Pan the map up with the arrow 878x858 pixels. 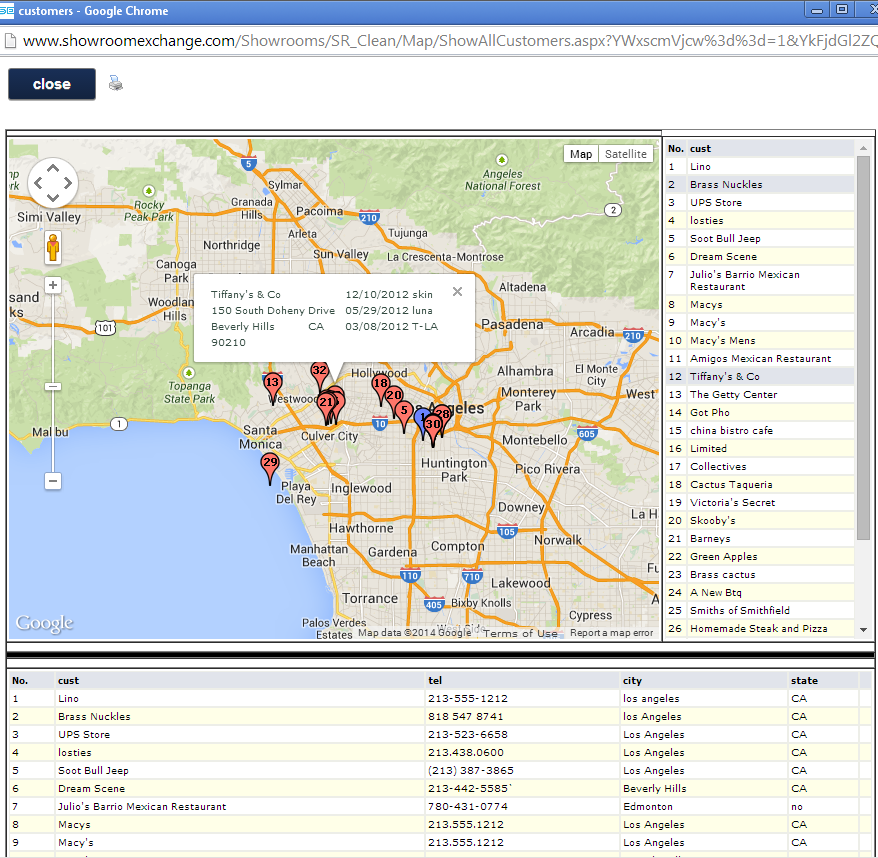coord(53,167)
